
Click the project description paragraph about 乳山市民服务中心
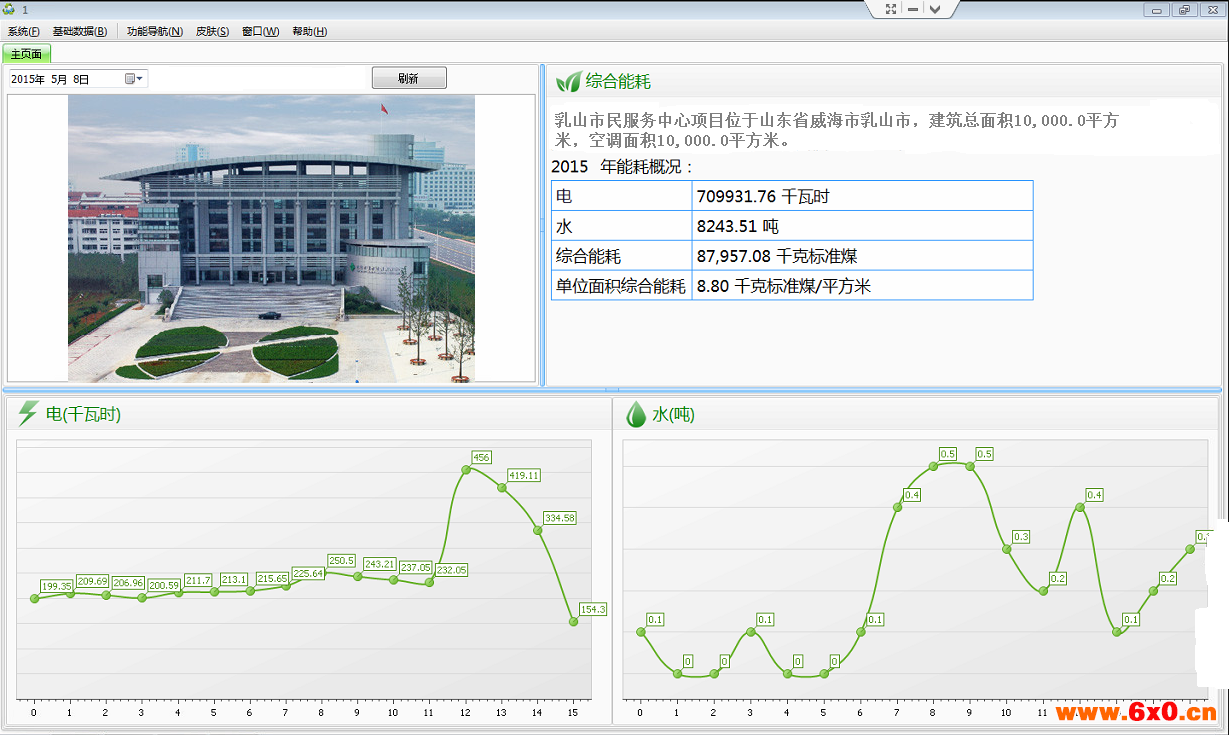(836, 130)
